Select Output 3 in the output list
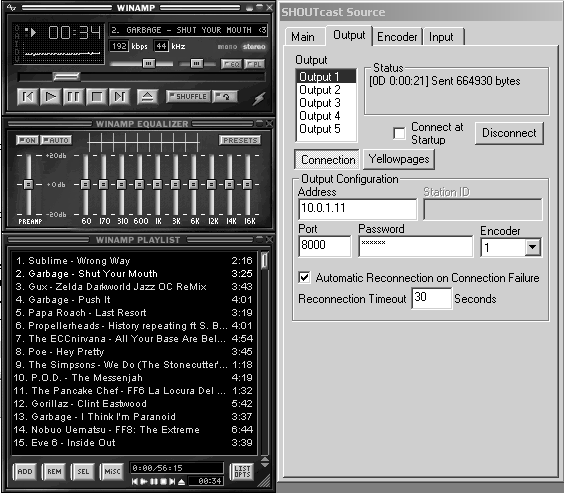Screen dimensions: 564x493 [x=326, y=103]
